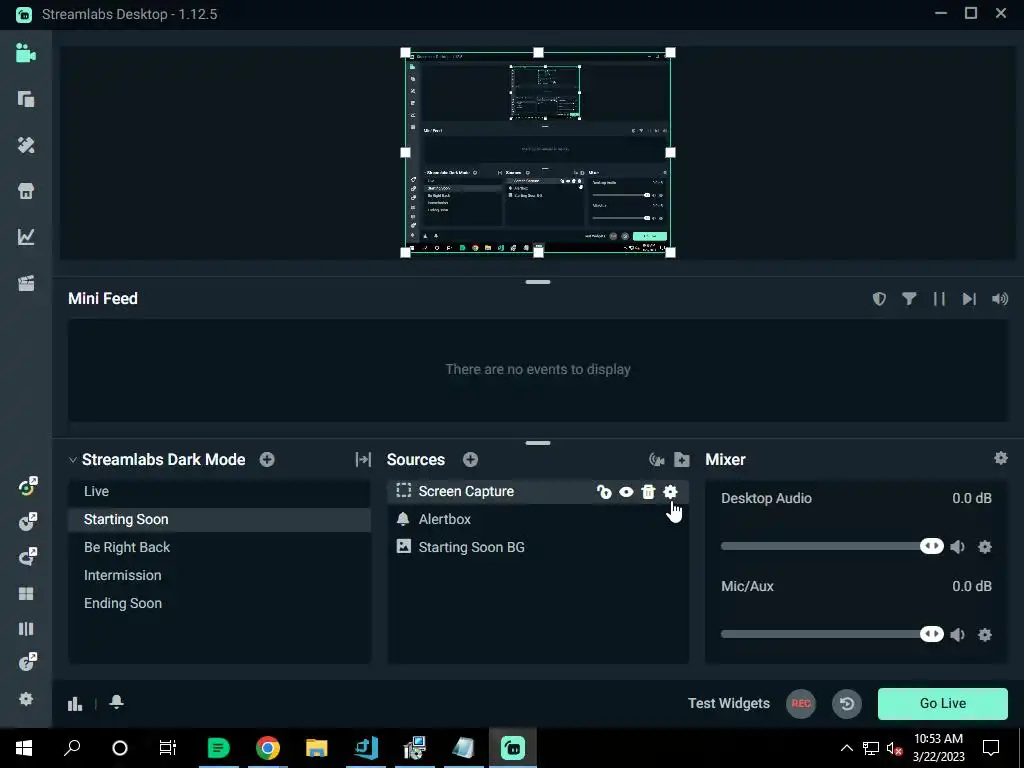Toggle the replay buffer button
This screenshot has height=768, width=1024.
[x=847, y=703]
